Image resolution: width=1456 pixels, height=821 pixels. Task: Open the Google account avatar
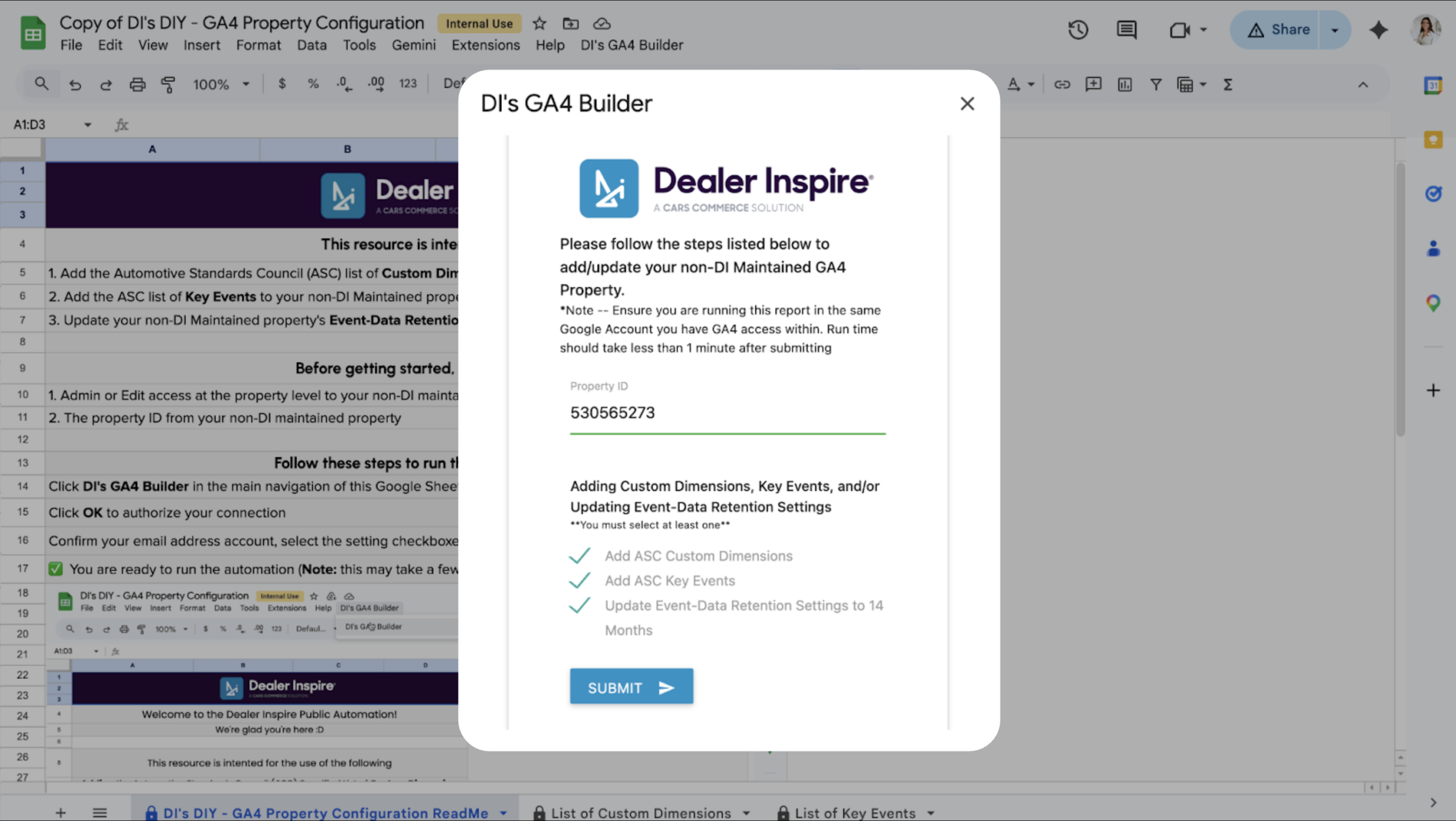point(1426,30)
